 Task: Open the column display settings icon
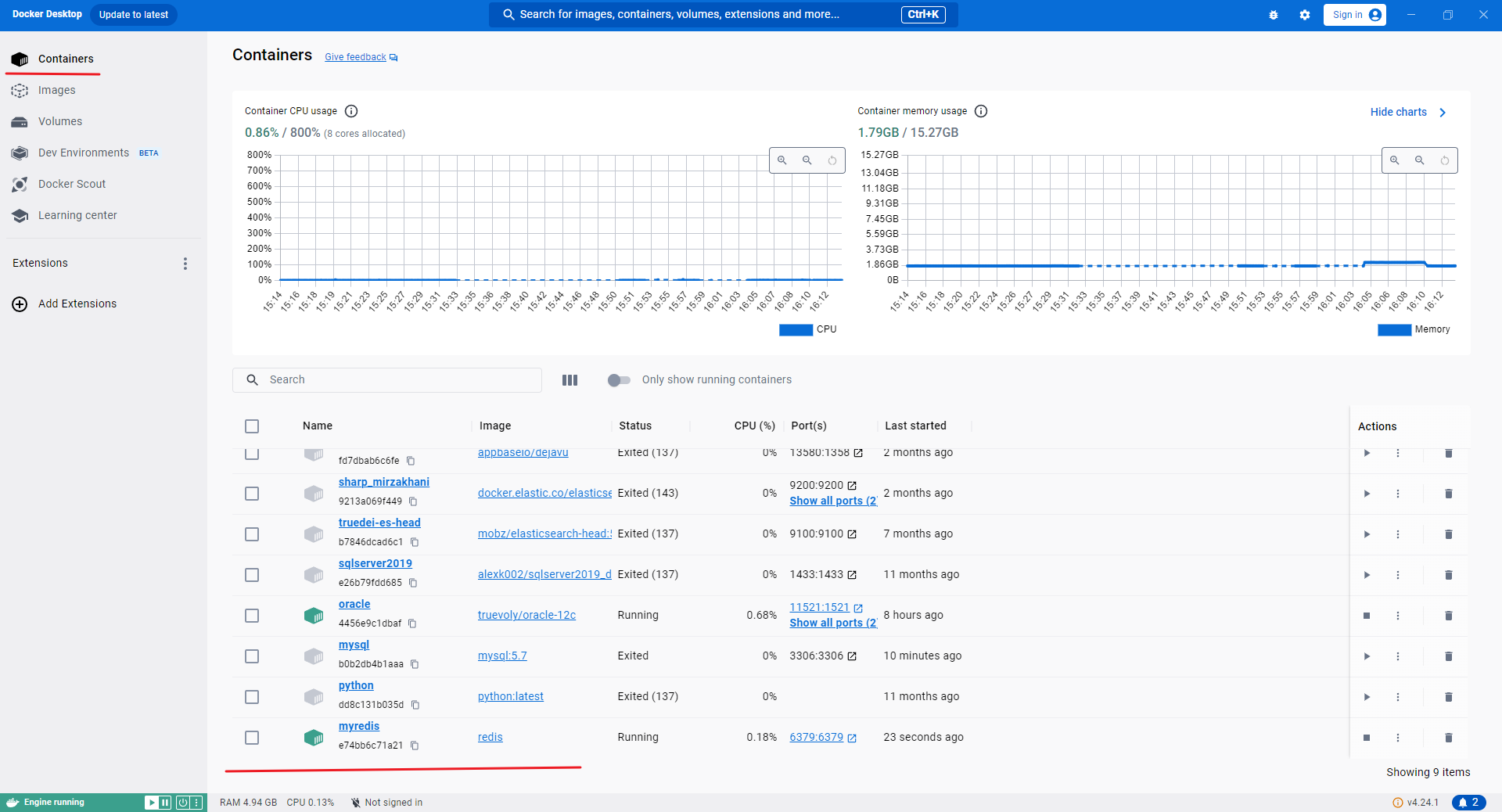570,380
